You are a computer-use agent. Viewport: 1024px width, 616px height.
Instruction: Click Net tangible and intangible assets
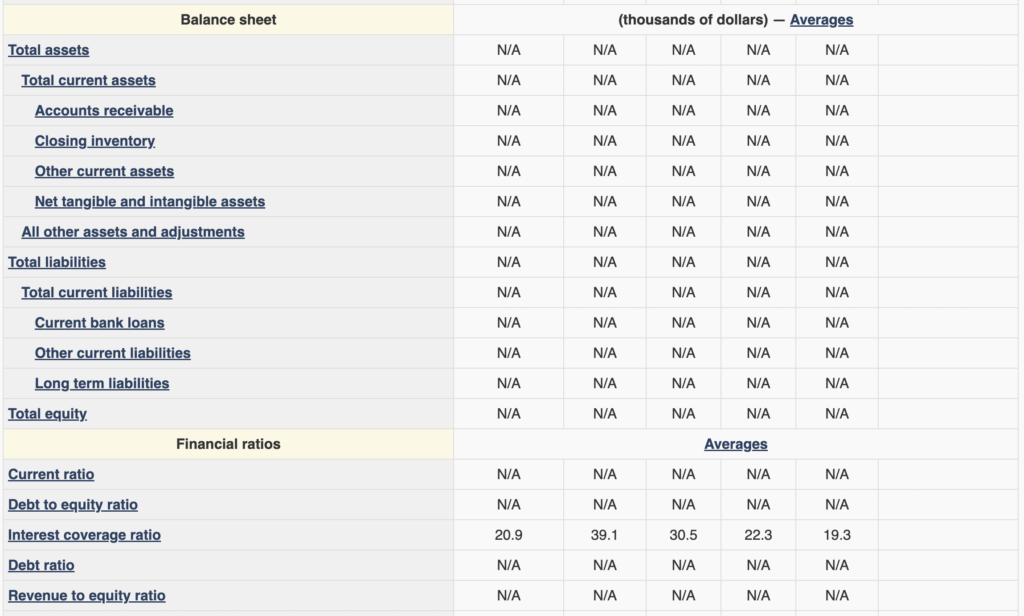click(150, 202)
